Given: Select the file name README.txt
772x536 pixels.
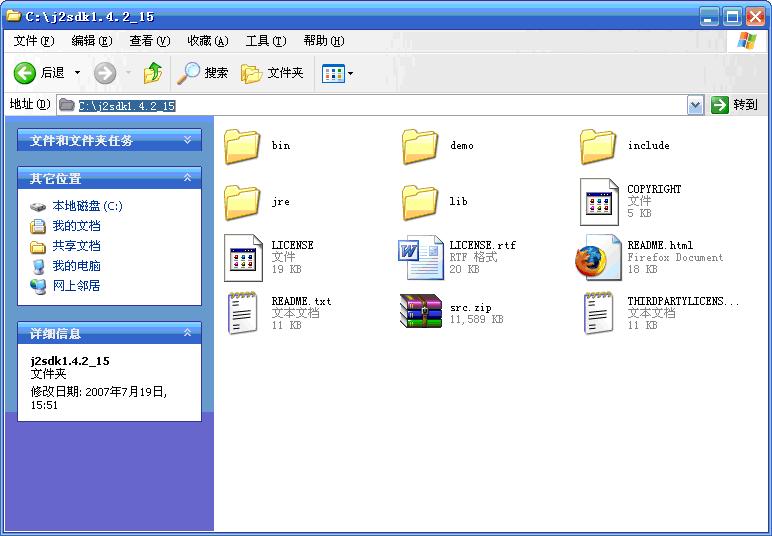Looking at the screenshot, I should click(301, 301).
